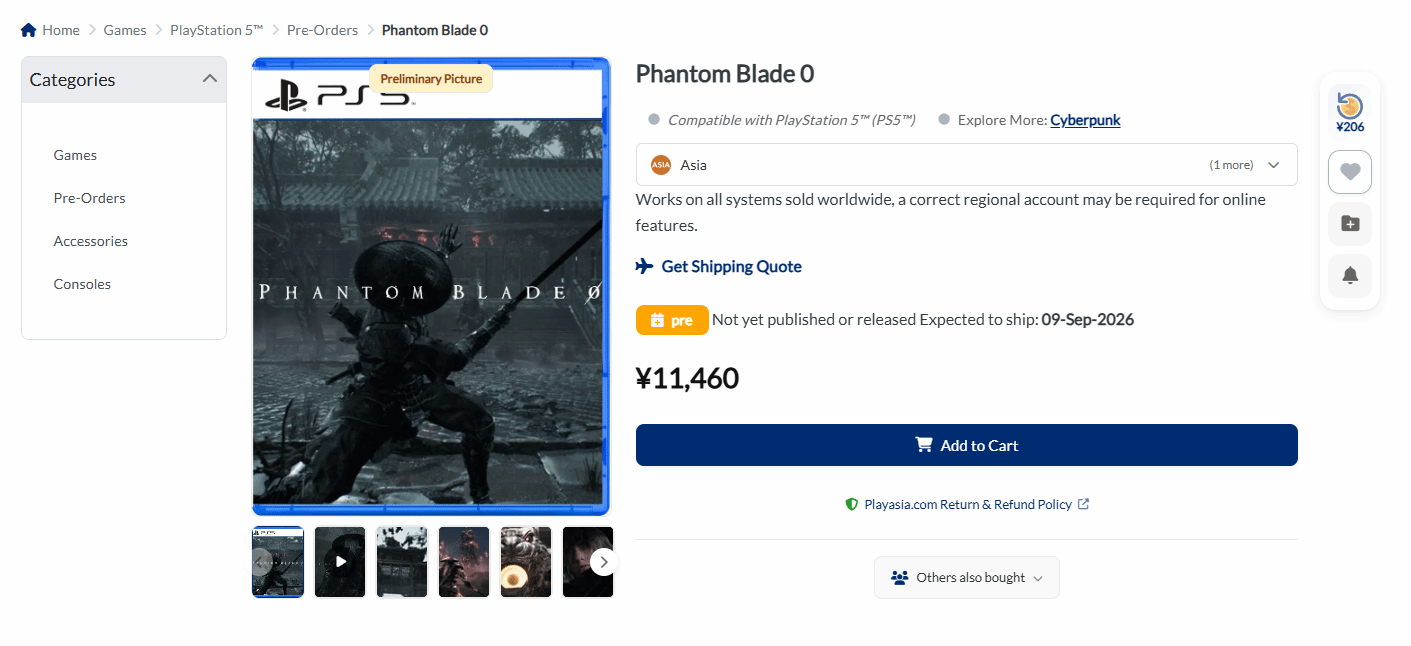Screen dimensions: 1411x646
Task: Click the Home house icon in breadcrumb
Action: pos(28,30)
